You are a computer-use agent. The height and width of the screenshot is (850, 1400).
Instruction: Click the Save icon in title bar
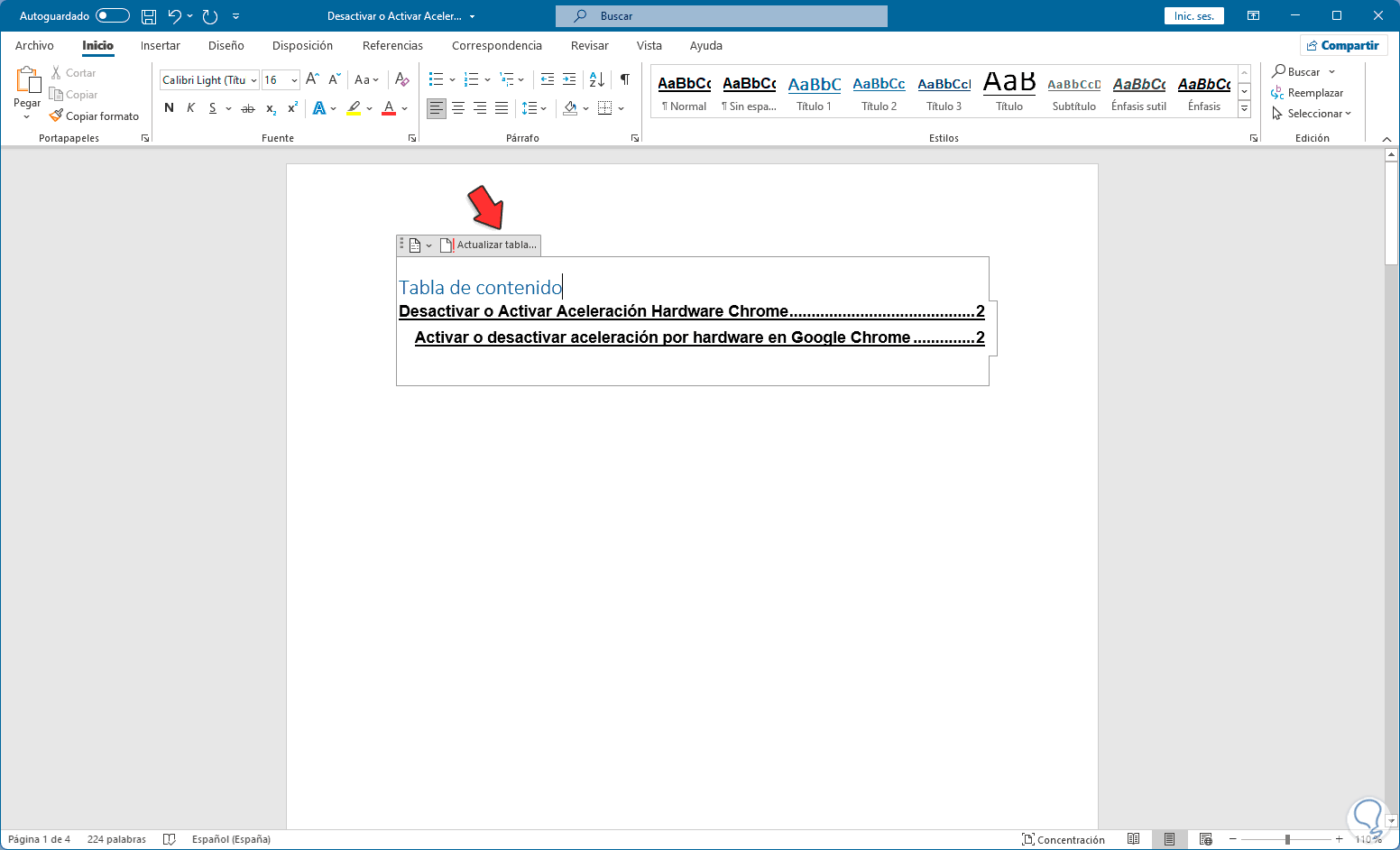tap(149, 16)
